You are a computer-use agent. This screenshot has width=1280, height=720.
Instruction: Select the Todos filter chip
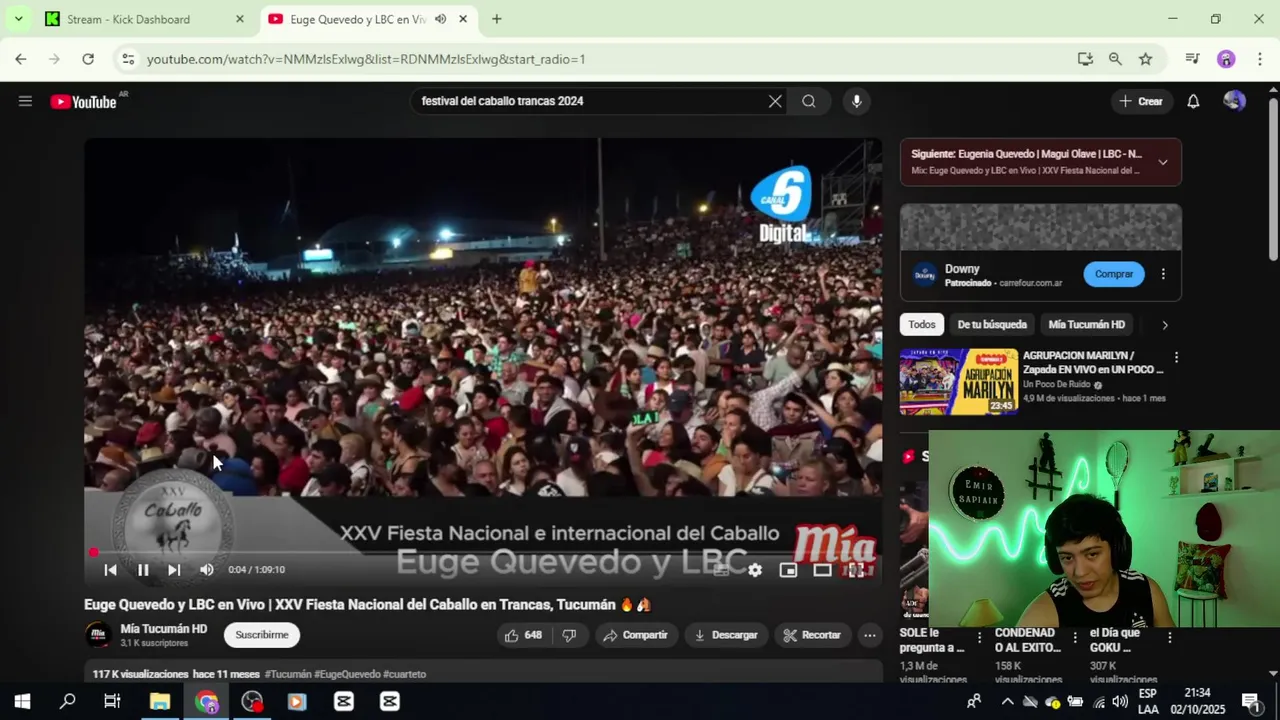[922, 324]
